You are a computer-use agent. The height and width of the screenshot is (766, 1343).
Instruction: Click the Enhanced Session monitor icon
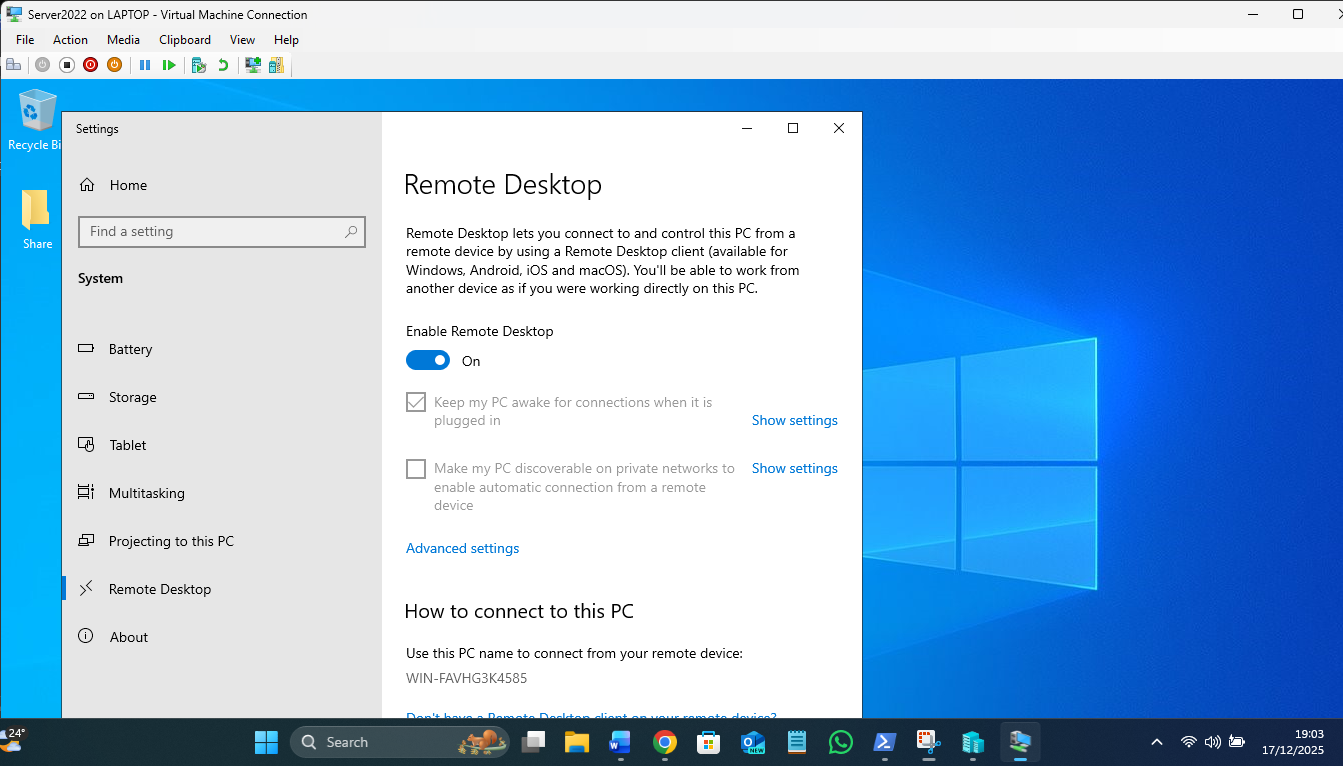(x=253, y=65)
